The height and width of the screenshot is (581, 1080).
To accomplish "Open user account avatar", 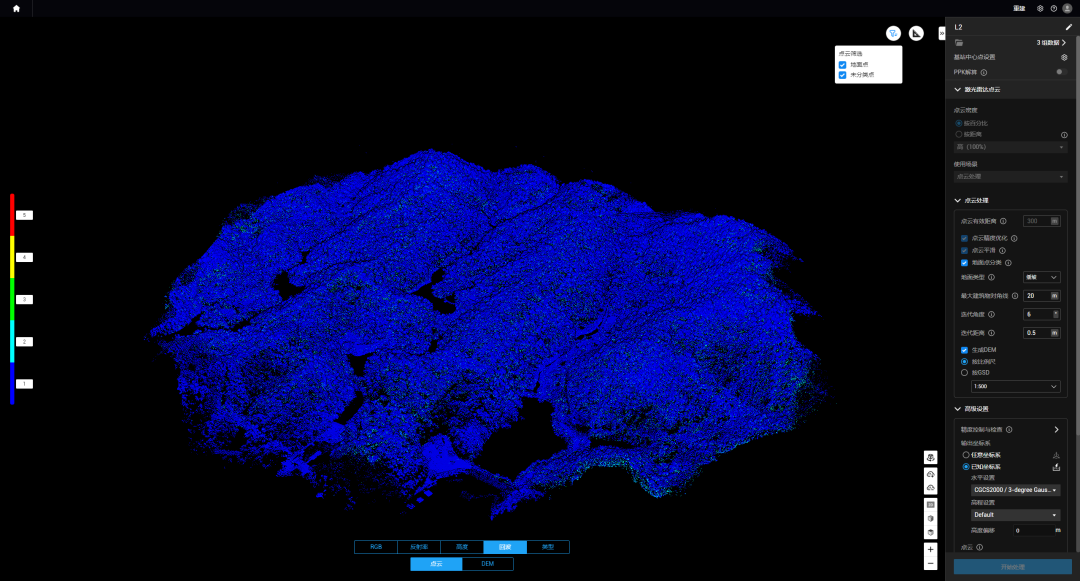I will coord(1067,8).
